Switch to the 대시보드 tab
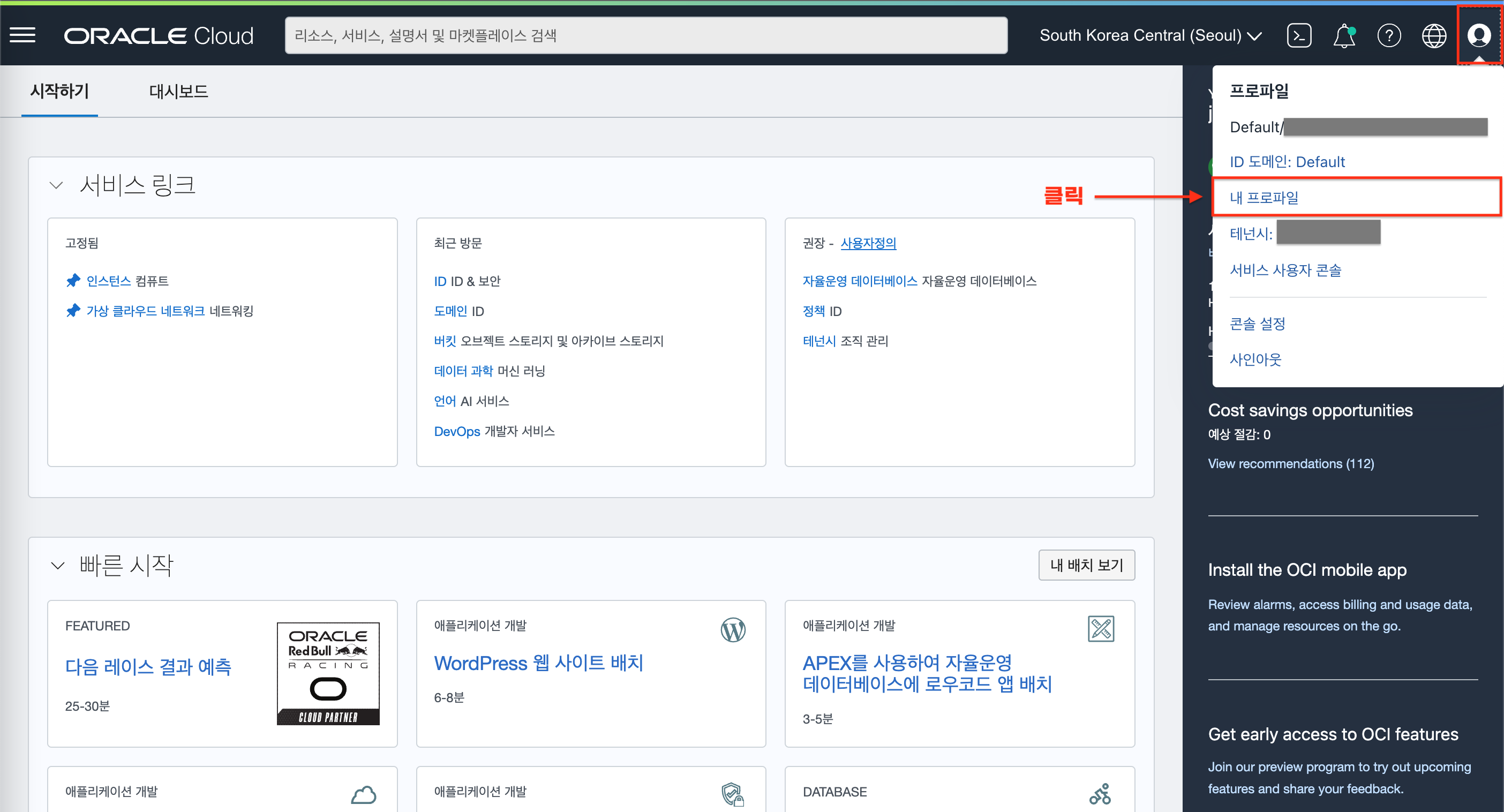 (x=179, y=92)
